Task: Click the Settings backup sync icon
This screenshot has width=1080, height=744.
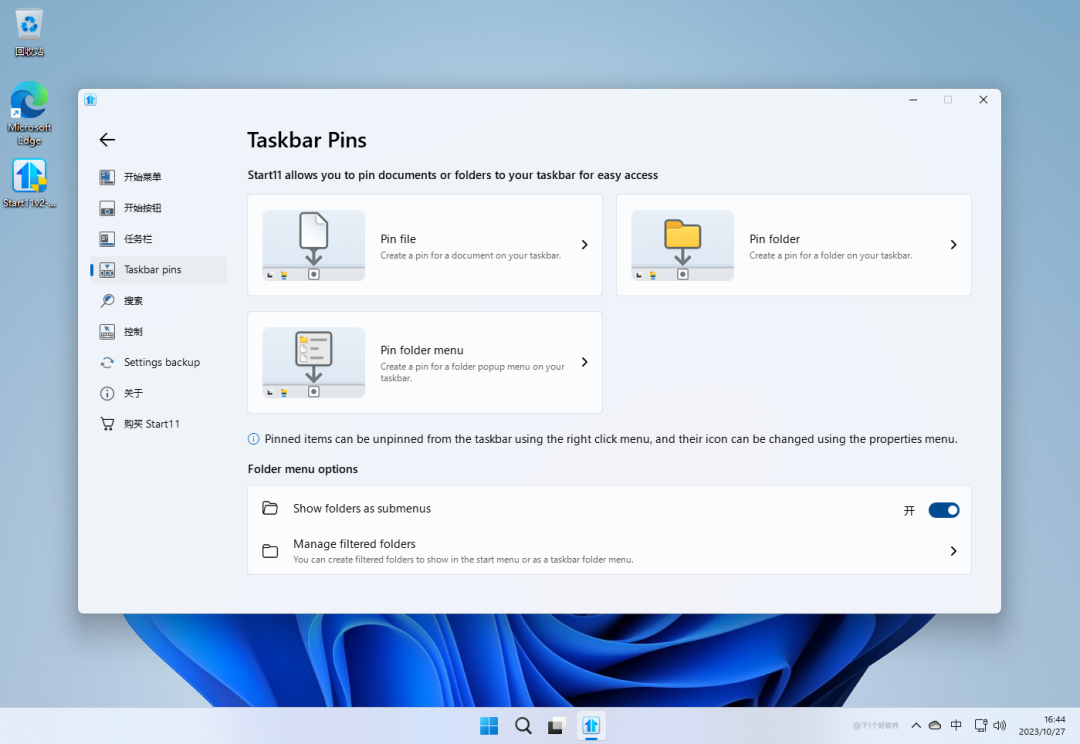Action: coord(107,363)
